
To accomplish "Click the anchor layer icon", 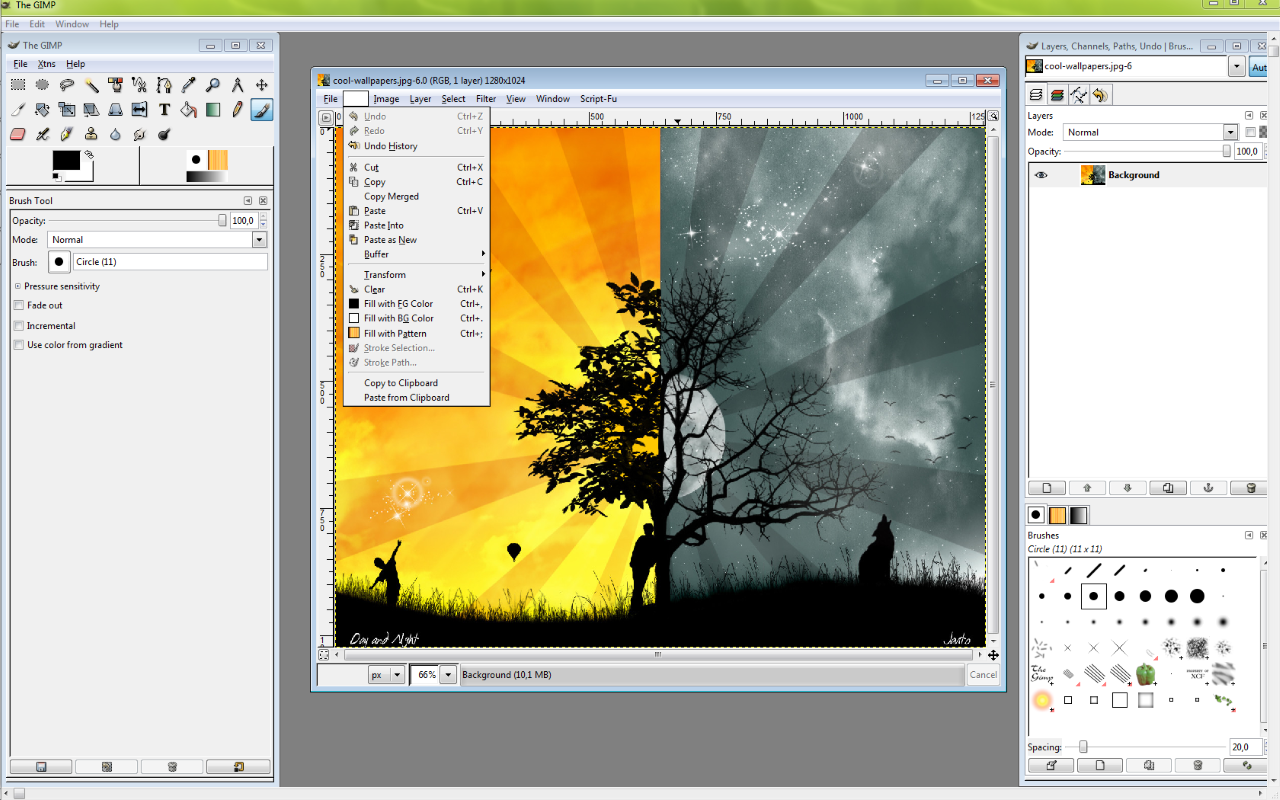I will [1207, 488].
